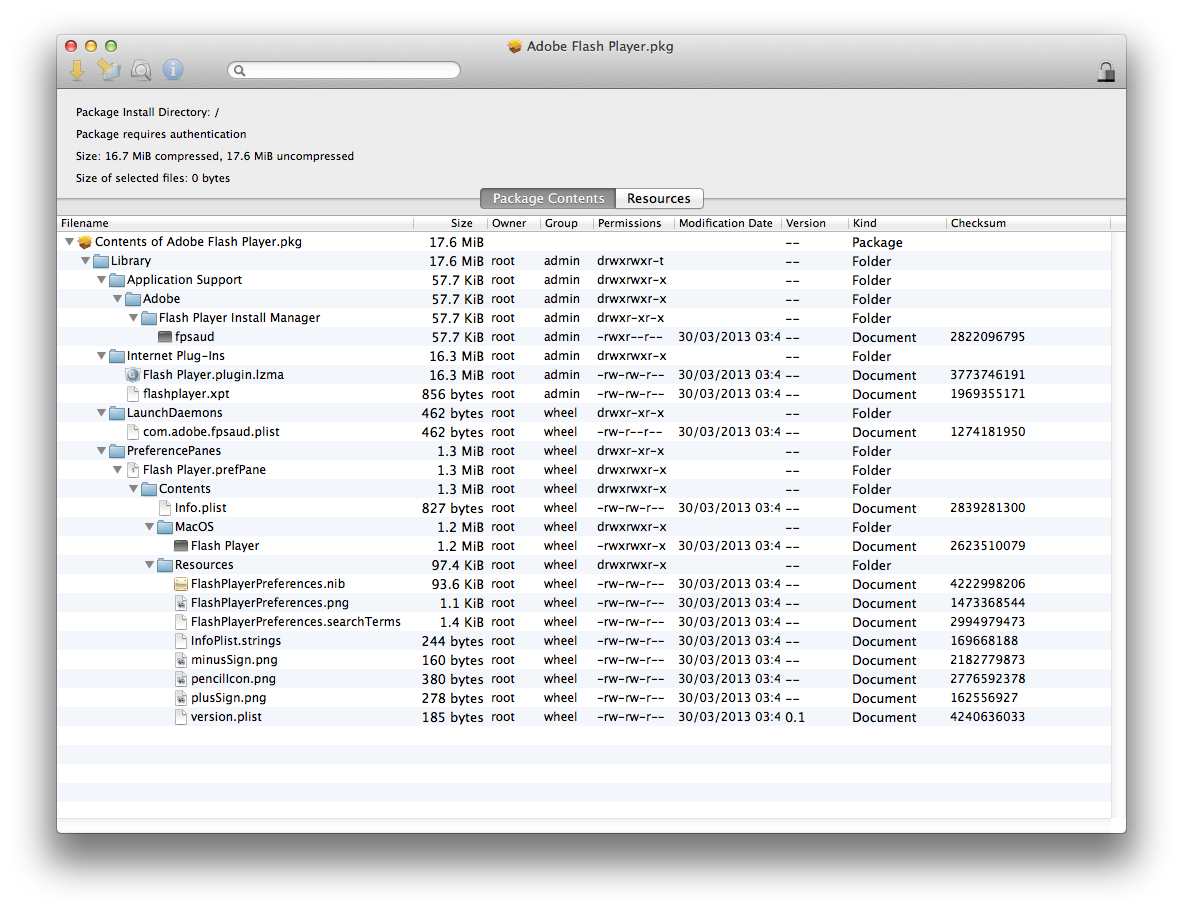Click the LaunchDaemons folder icon

pos(117,413)
